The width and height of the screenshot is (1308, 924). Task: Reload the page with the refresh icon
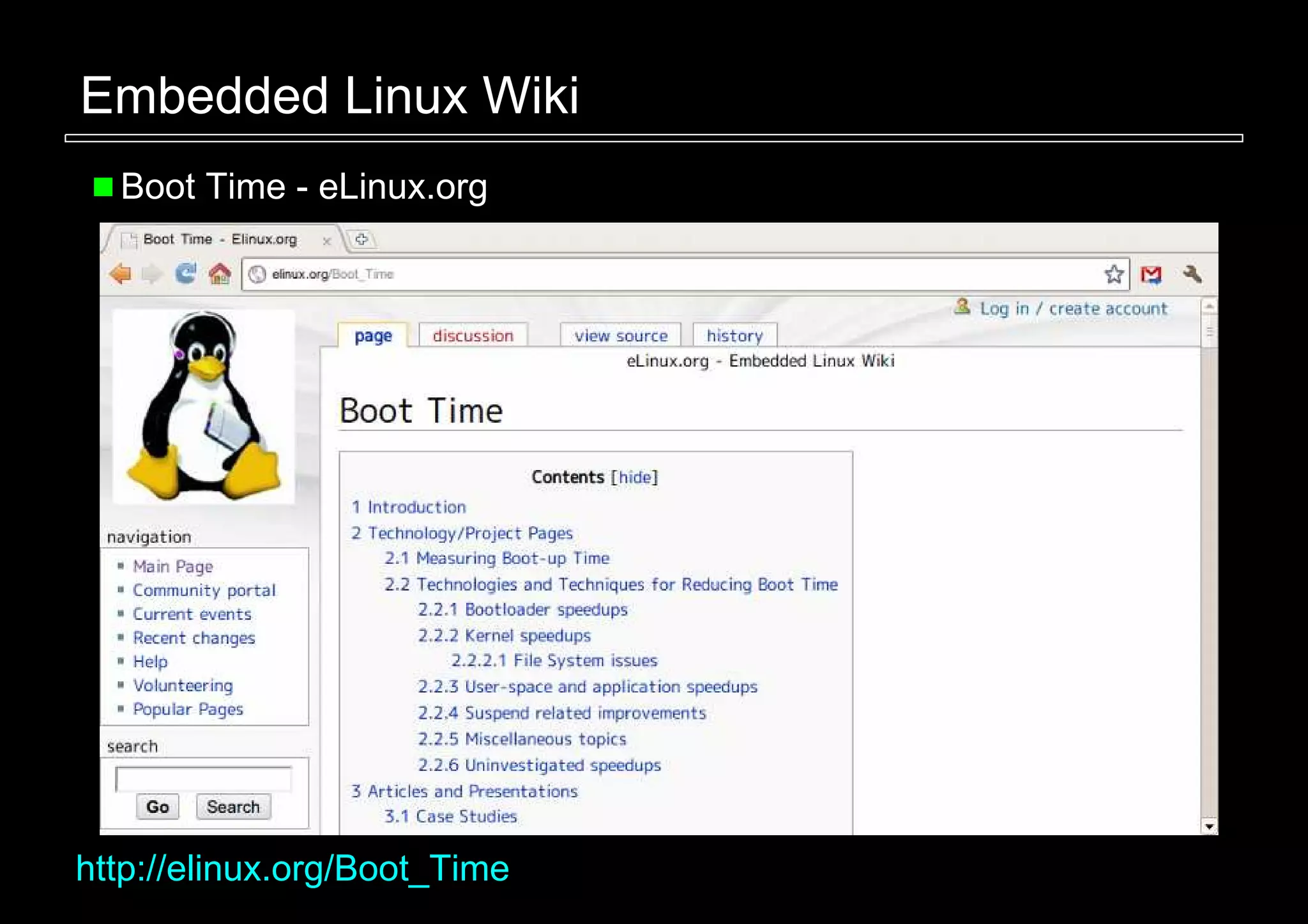point(186,273)
